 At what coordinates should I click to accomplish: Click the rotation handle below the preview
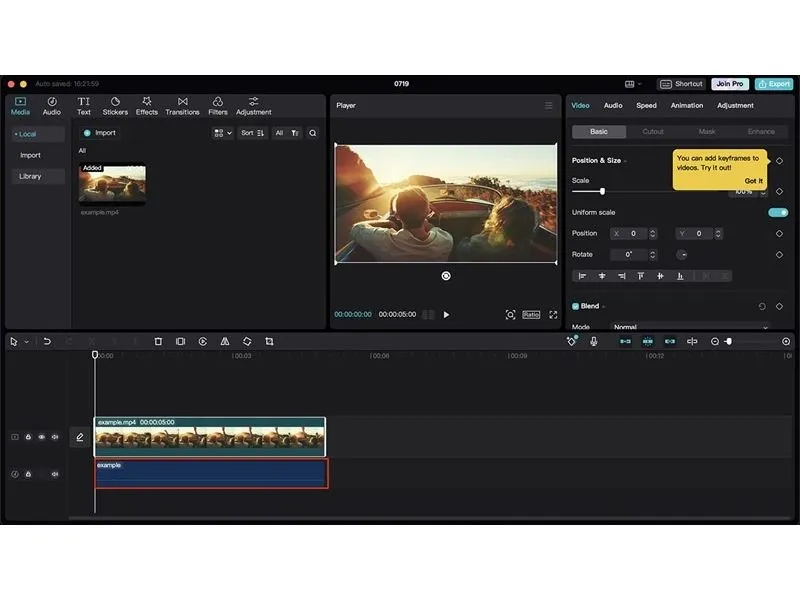(446, 276)
